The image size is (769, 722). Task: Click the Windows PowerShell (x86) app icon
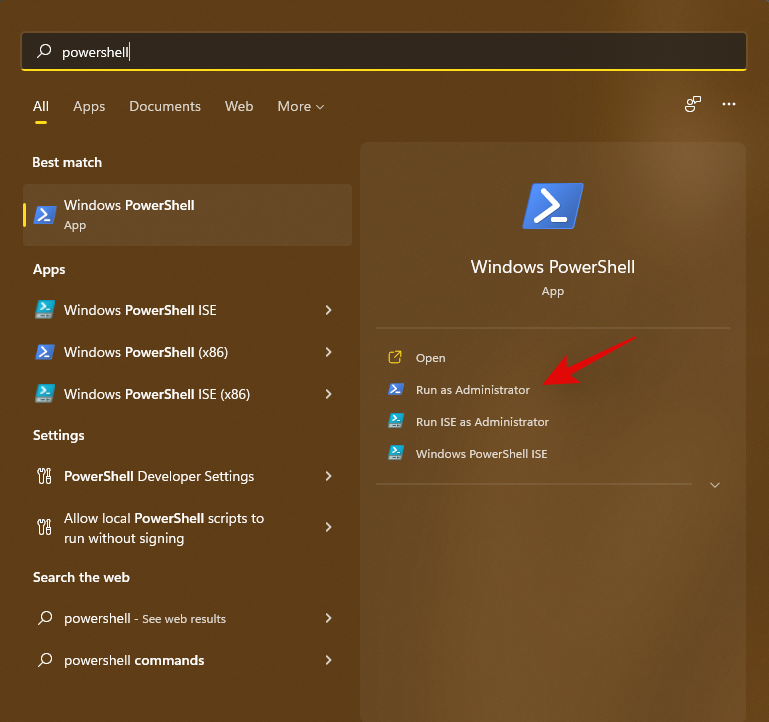click(44, 352)
